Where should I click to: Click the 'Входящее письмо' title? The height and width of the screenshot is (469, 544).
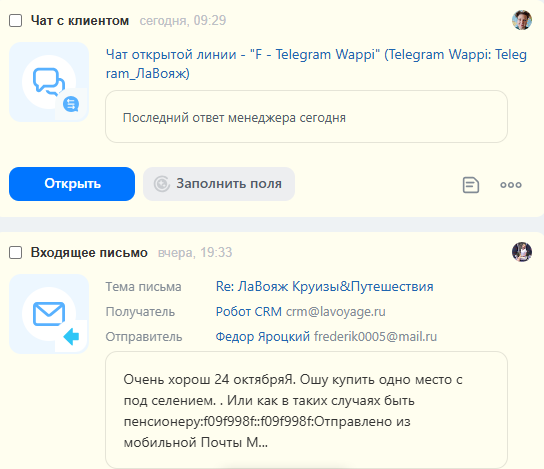(x=89, y=253)
